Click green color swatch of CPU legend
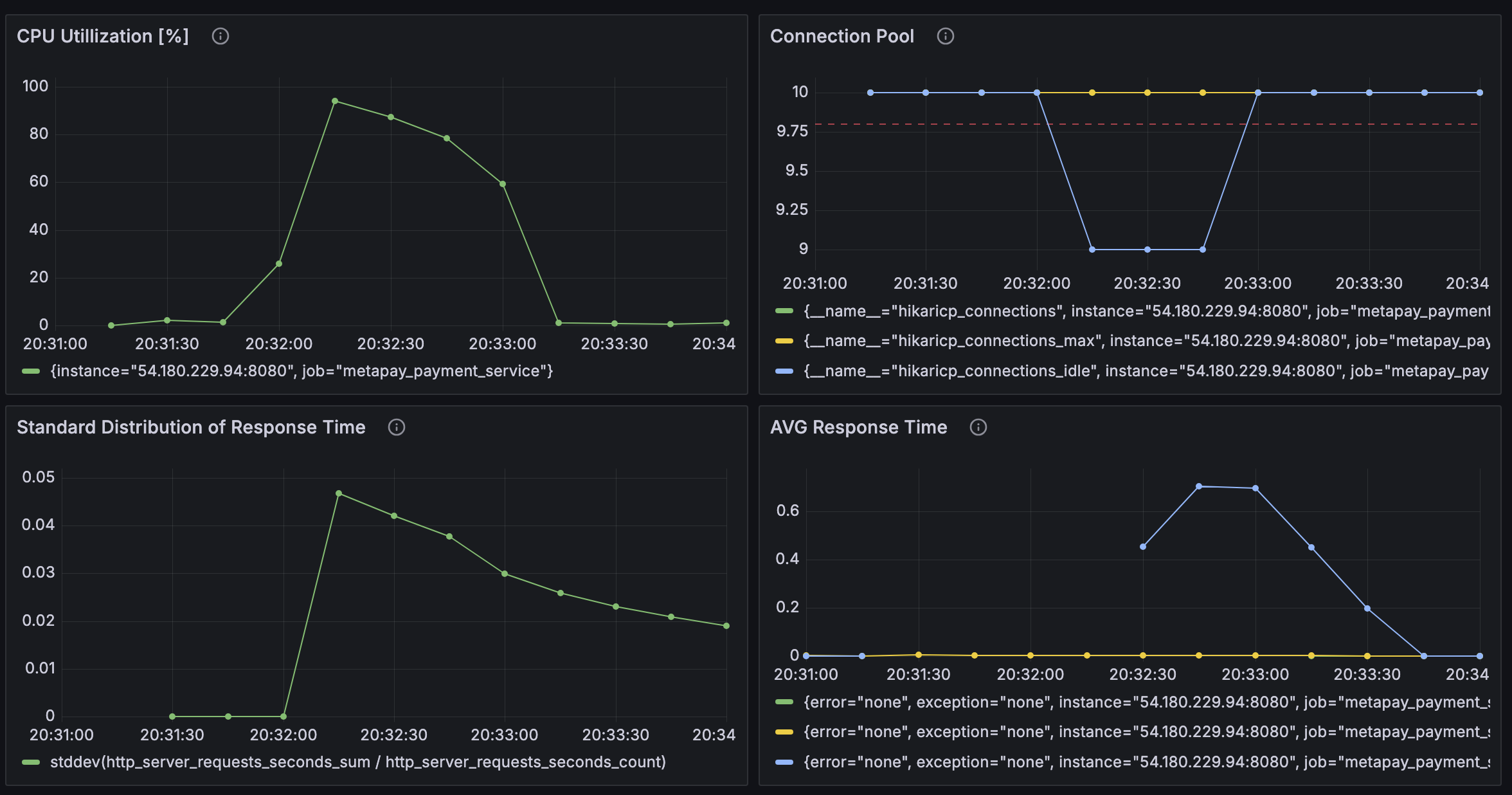 coord(31,371)
